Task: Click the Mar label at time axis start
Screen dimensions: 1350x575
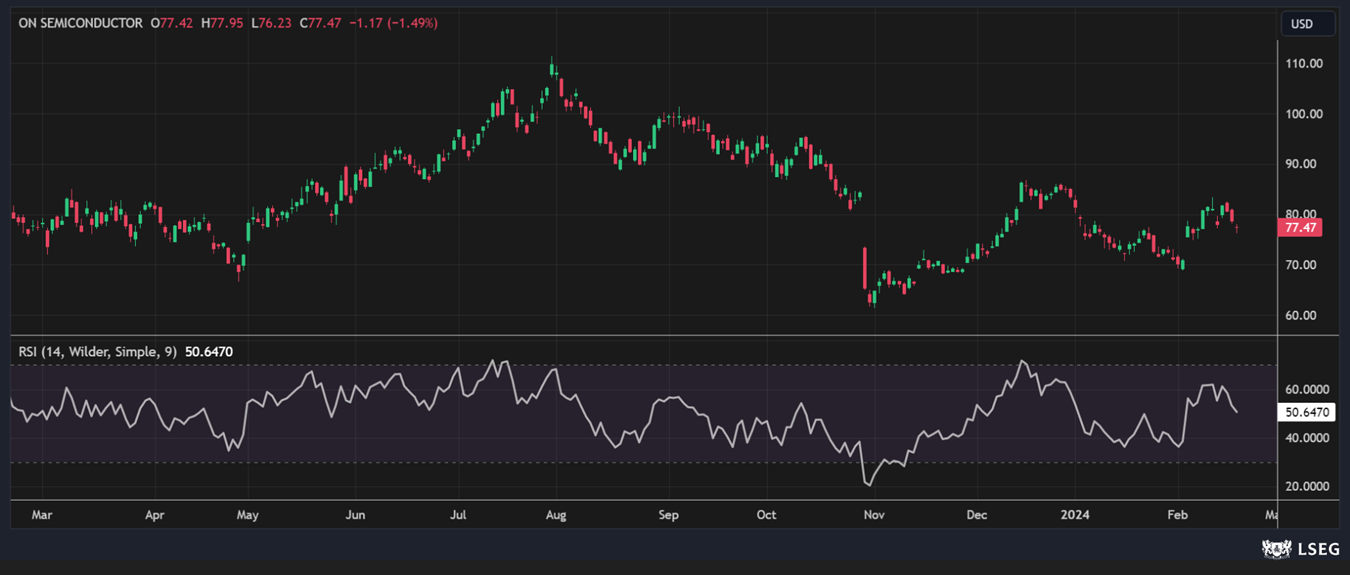Action: 42,516
